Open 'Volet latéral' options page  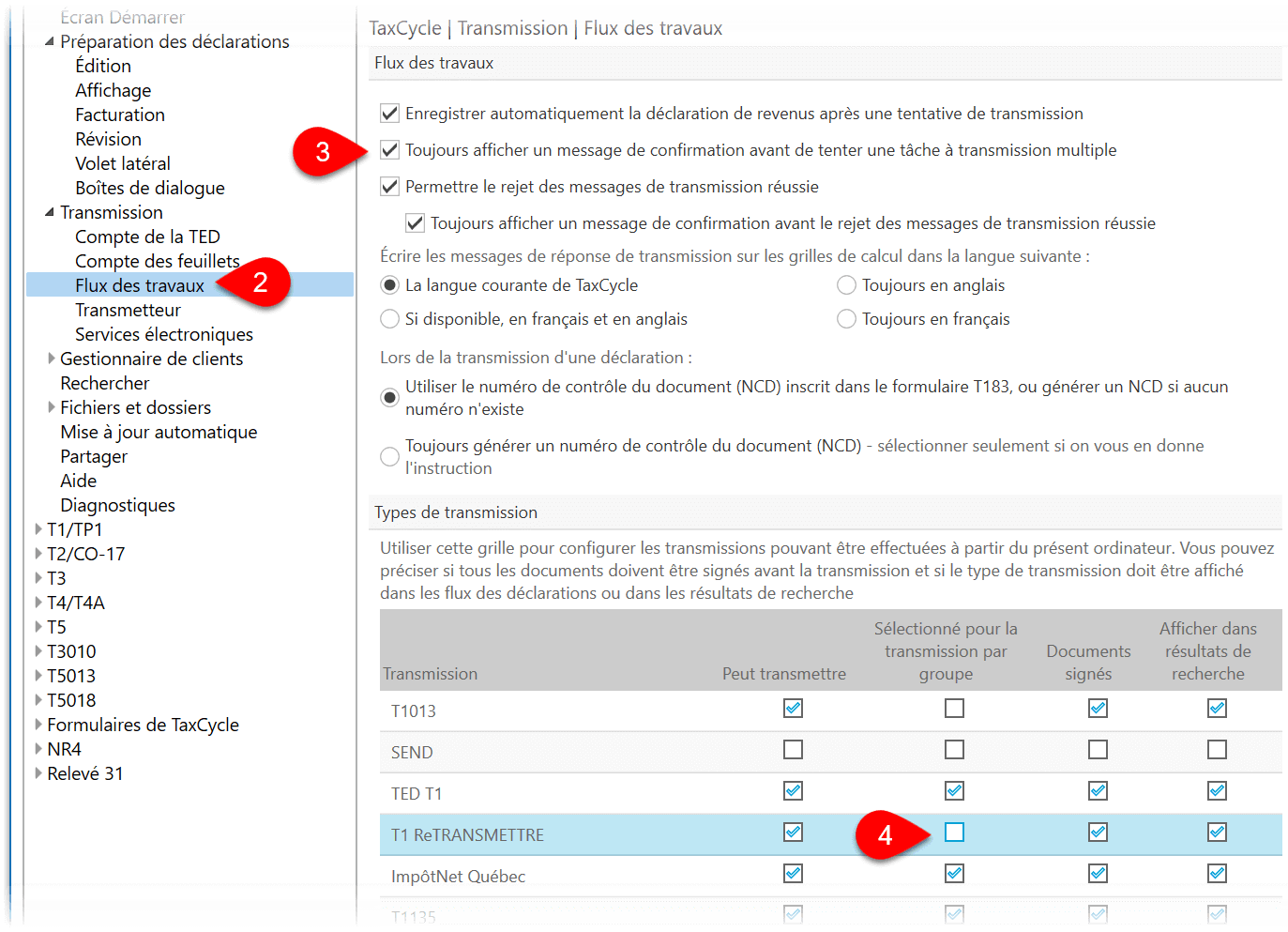pyautogui.click(x=123, y=163)
